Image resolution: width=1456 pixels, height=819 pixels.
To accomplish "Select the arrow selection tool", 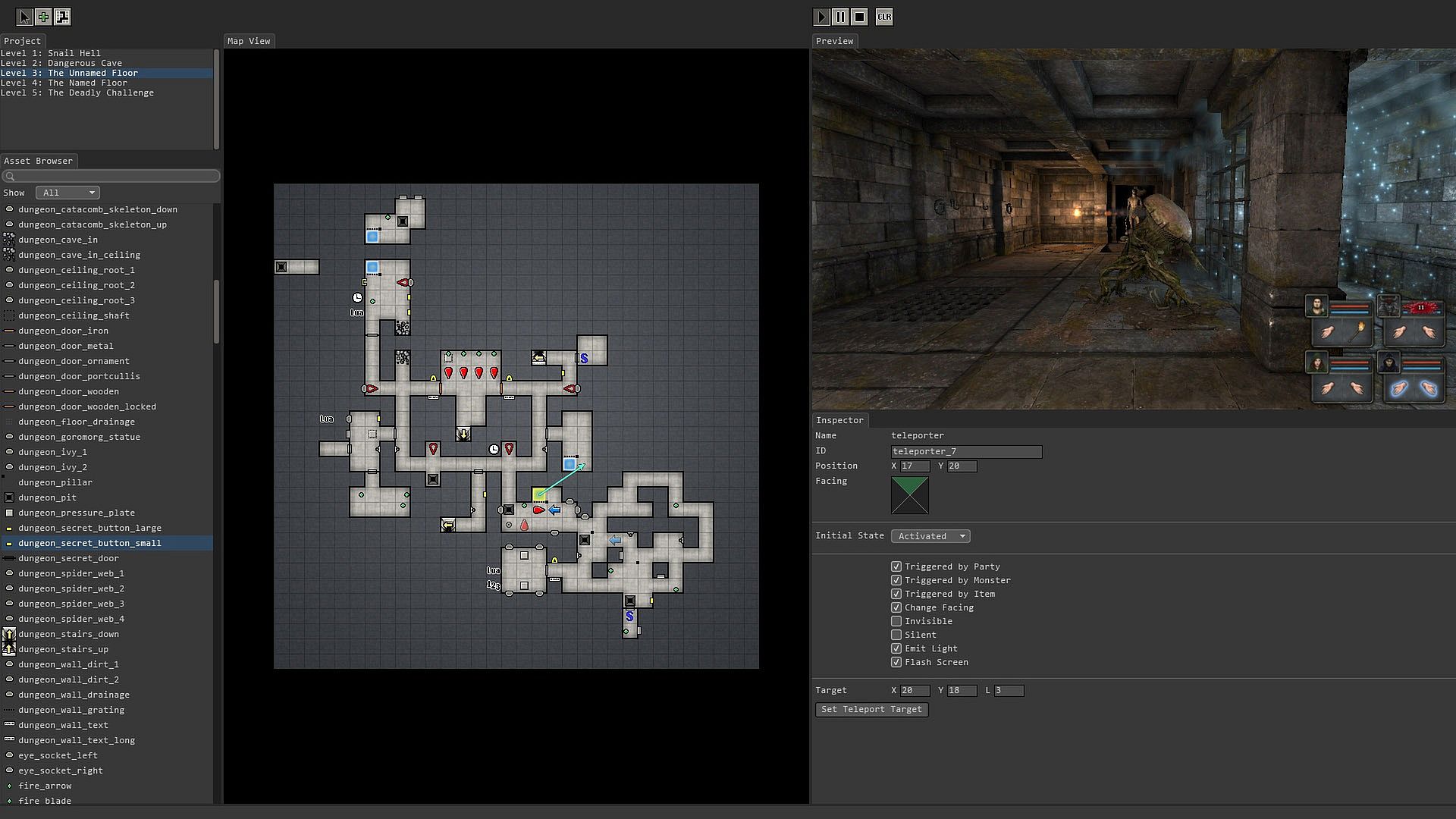I will pos(24,17).
